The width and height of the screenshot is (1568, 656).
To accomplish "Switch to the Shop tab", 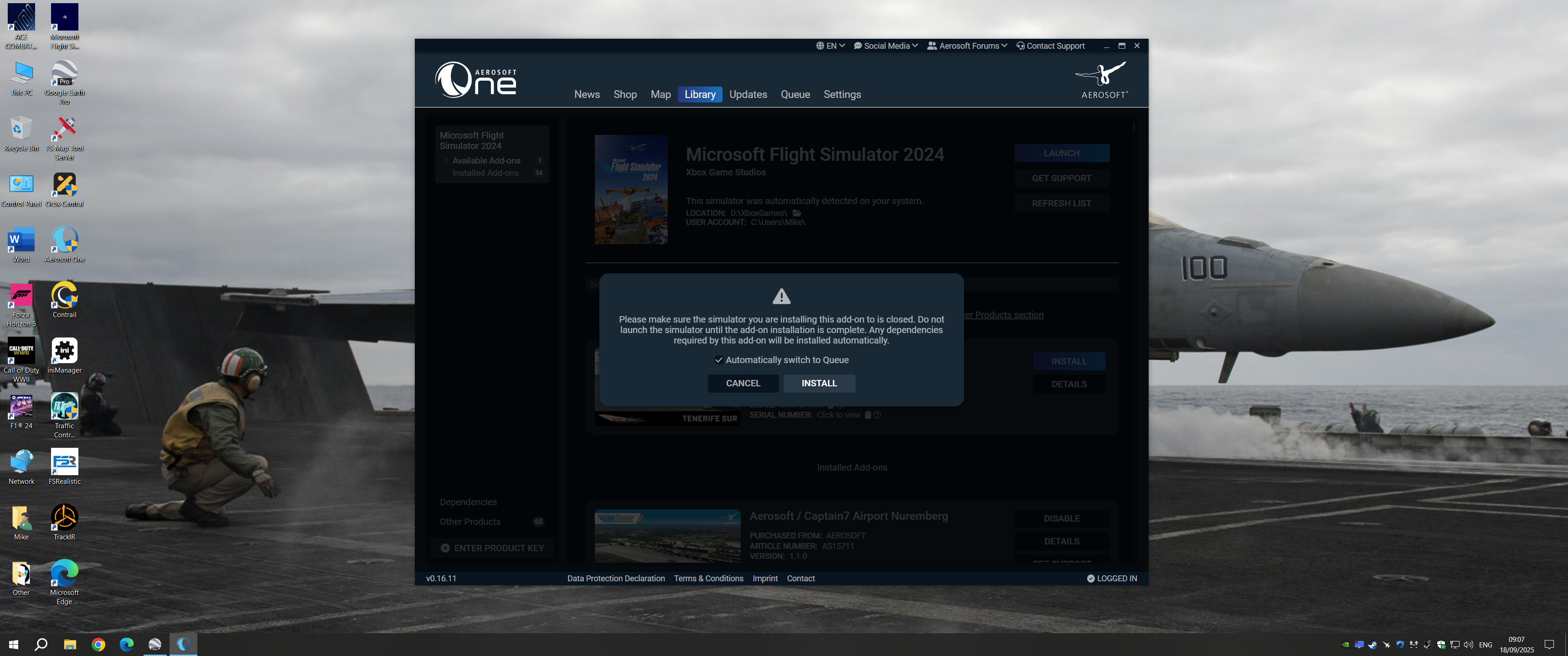I will tap(625, 94).
